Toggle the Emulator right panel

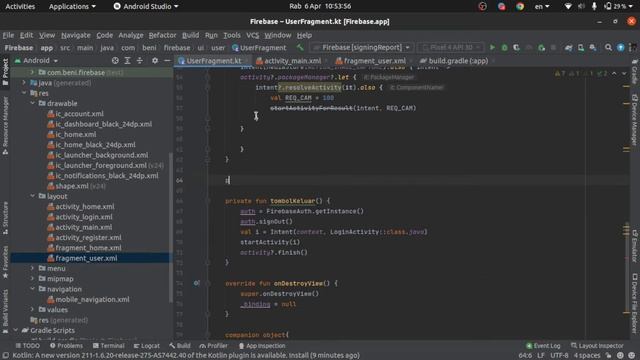click(635, 246)
